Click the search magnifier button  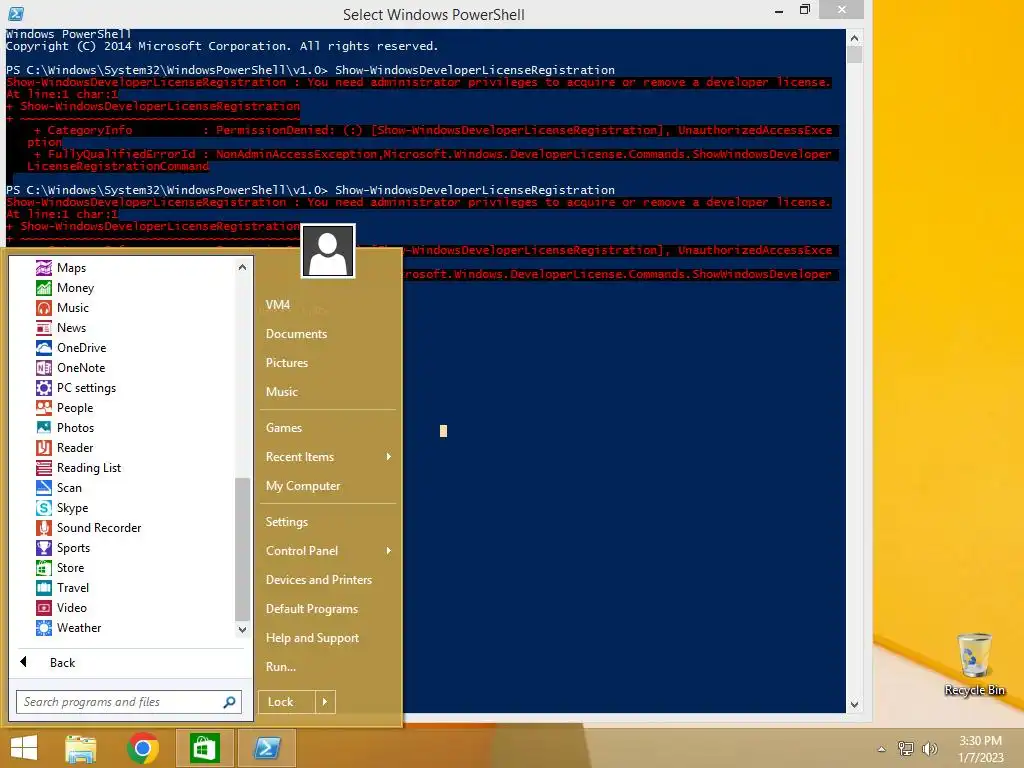point(229,702)
